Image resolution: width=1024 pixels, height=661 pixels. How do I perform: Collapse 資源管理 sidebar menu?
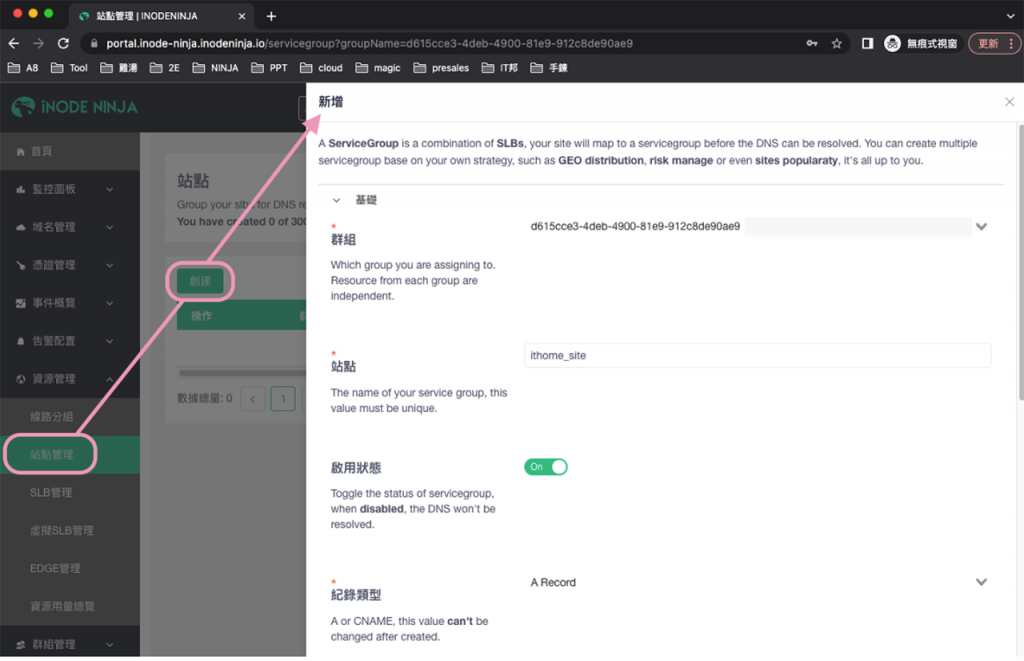[70, 379]
